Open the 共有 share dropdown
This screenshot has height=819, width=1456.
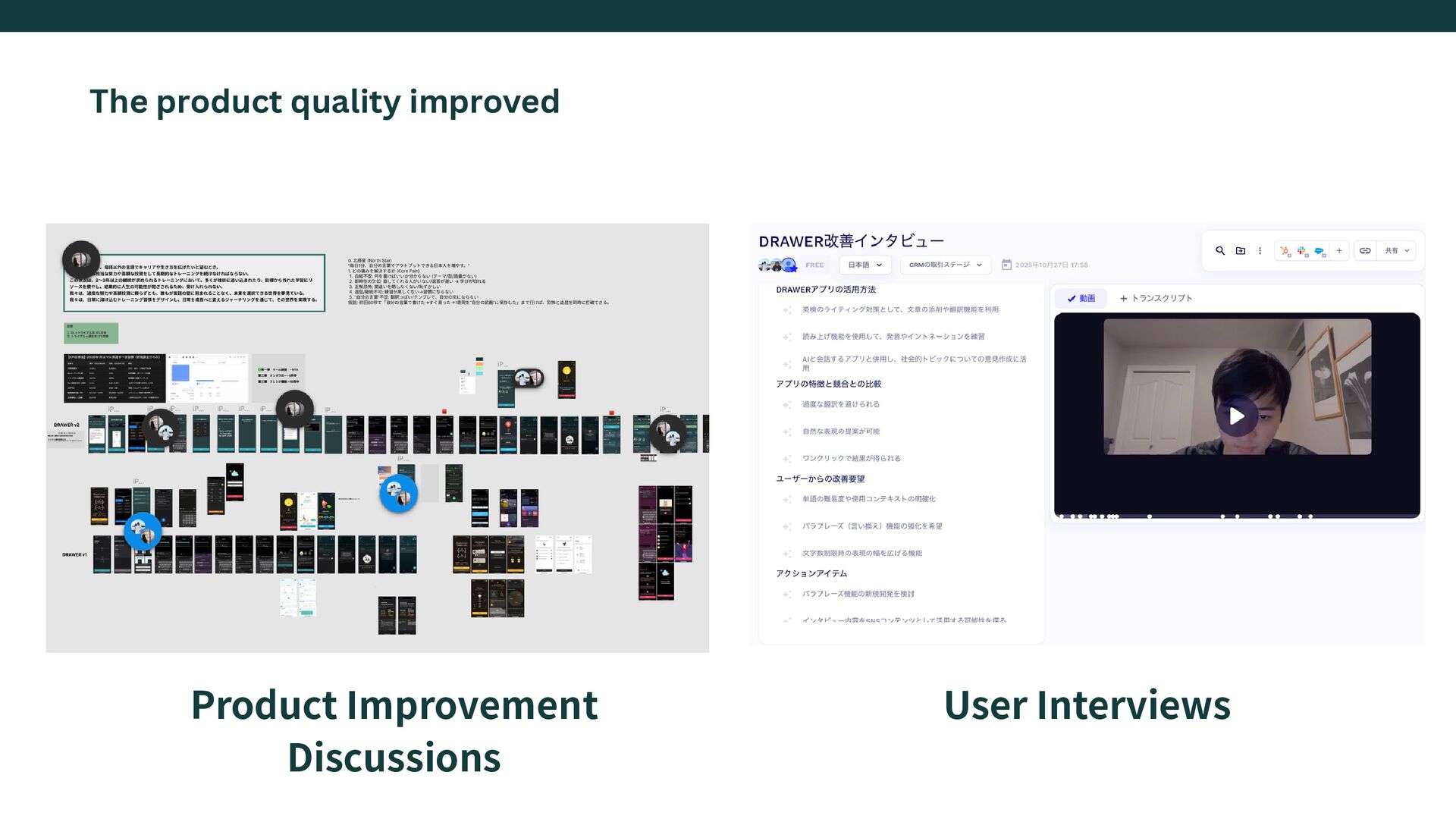pyautogui.click(x=1396, y=251)
